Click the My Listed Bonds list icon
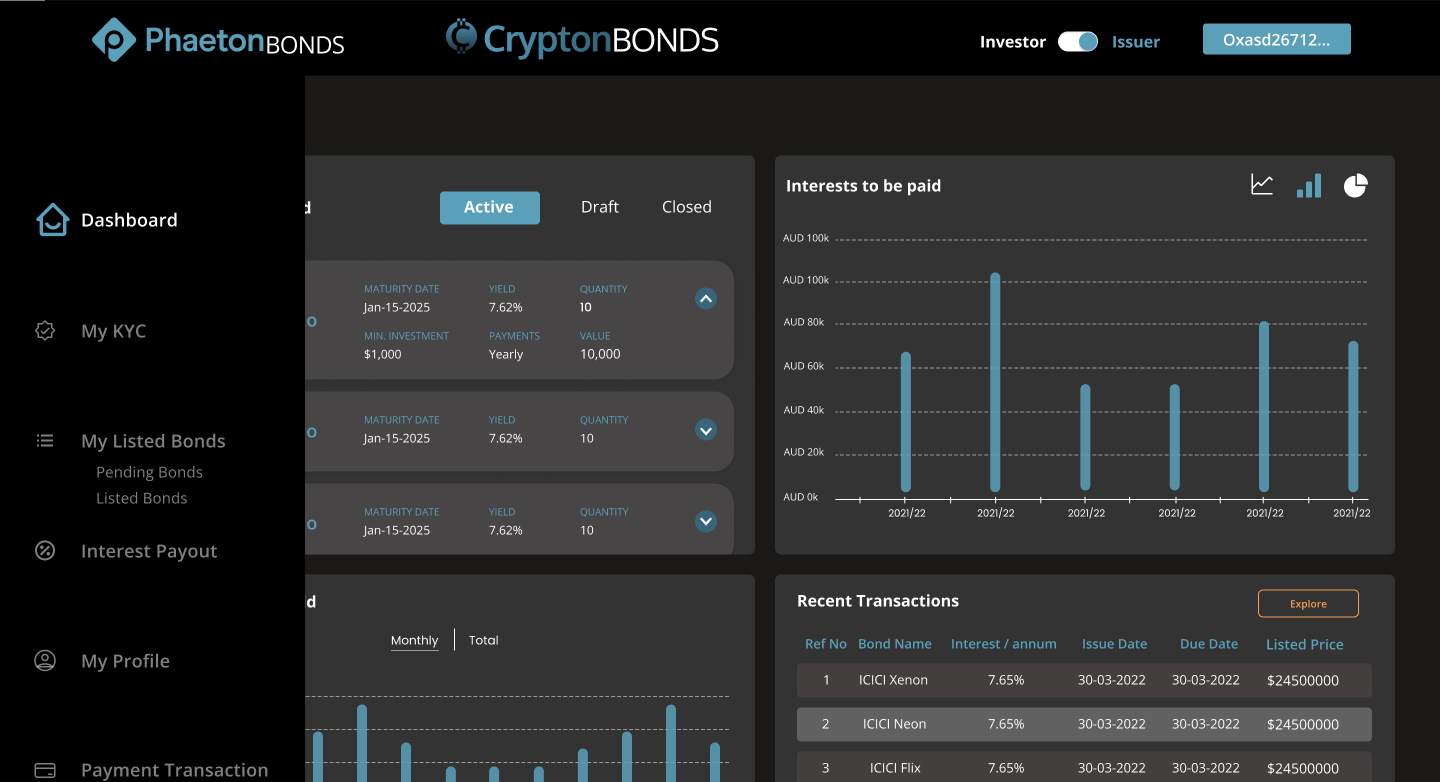The image size is (1440, 782). 45,441
